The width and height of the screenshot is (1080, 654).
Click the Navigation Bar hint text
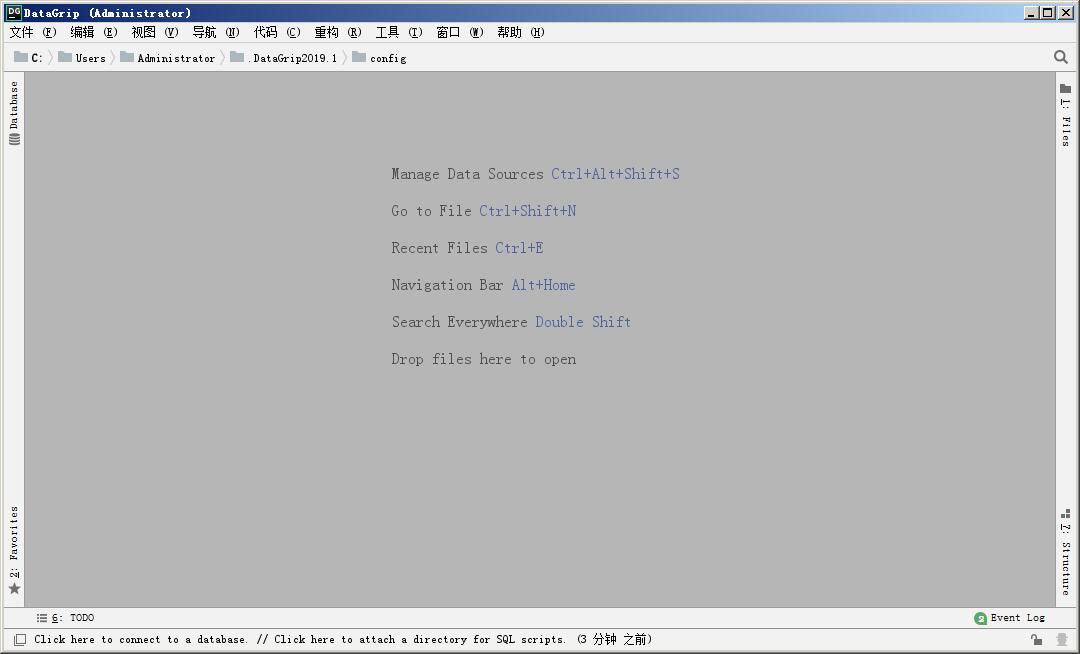click(447, 286)
